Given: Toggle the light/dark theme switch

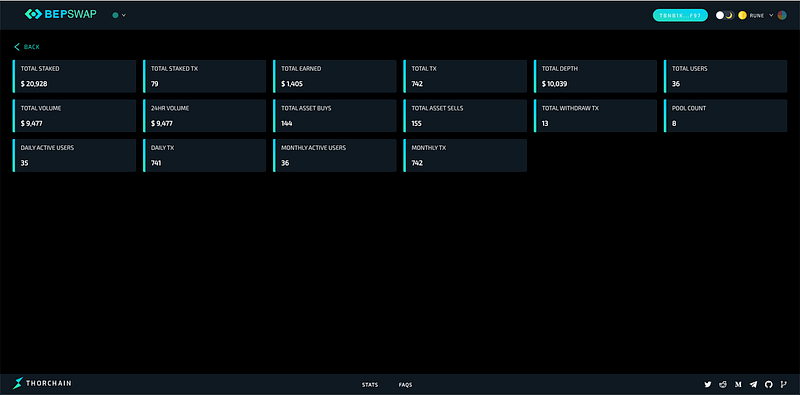Looking at the screenshot, I should [724, 15].
